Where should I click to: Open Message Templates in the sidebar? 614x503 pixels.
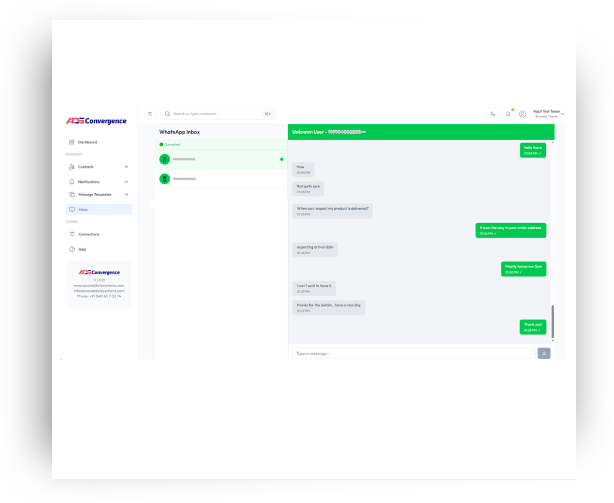tap(96, 194)
